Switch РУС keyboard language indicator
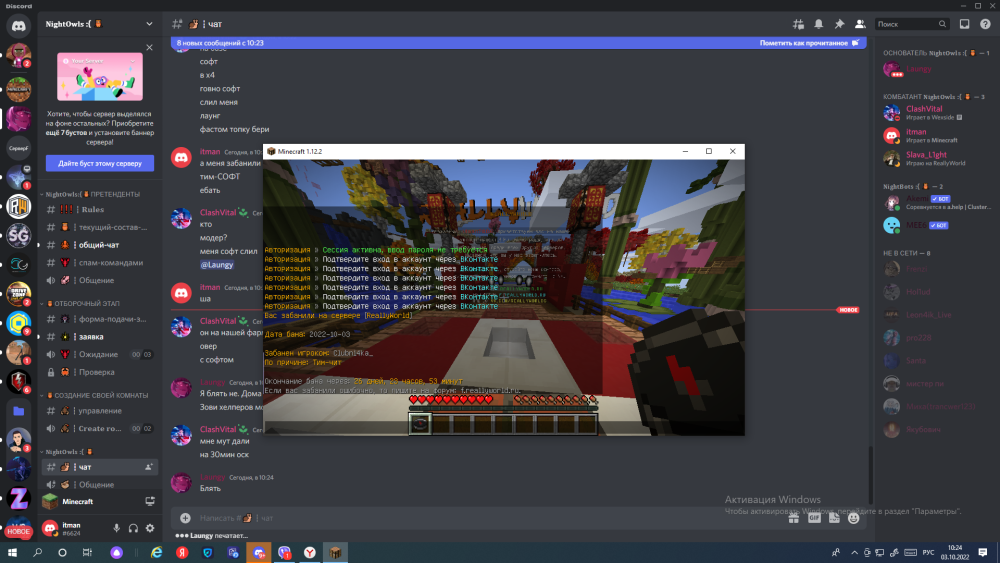This screenshot has width=1000, height=563. [929, 552]
